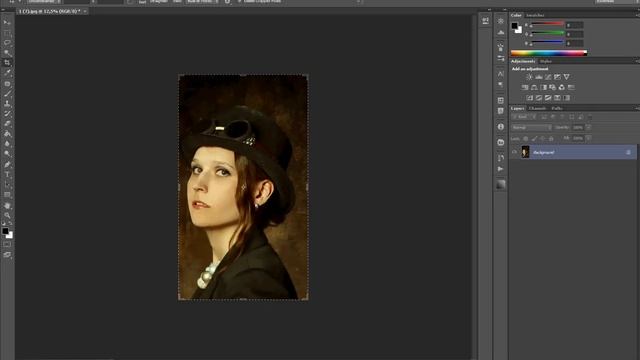Add a Black & White adjustment
The image size is (640, 360).
coord(544,87)
